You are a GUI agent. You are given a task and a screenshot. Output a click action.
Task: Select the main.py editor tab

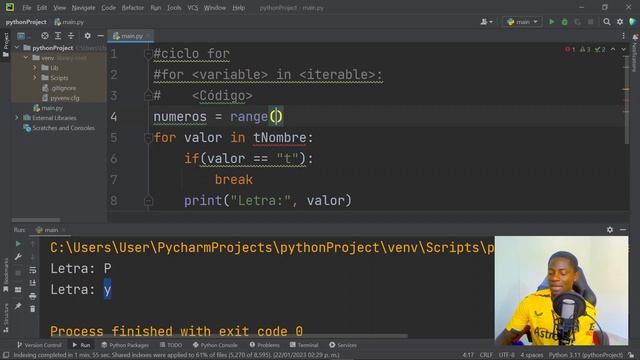pyautogui.click(x=131, y=36)
